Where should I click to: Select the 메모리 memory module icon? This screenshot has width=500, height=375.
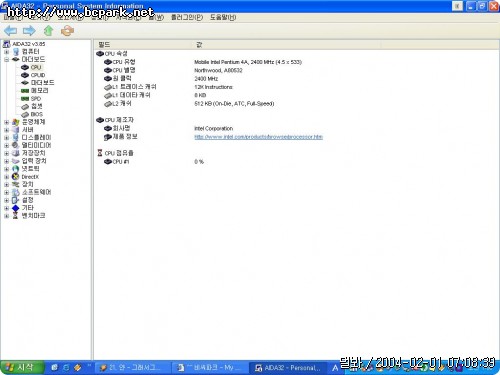[x=25, y=91]
